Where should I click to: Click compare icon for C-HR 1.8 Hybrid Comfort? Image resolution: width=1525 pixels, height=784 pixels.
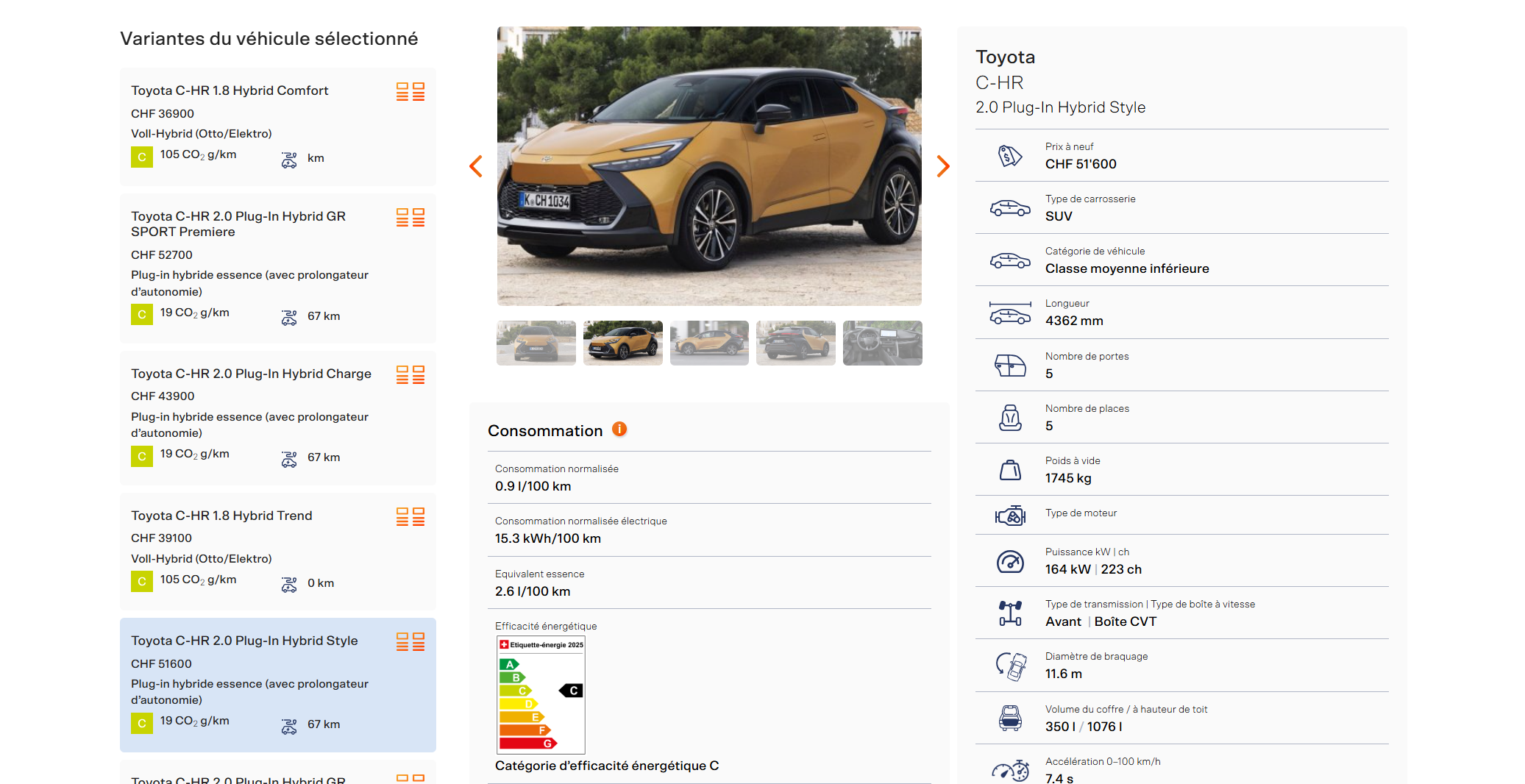pyautogui.click(x=410, y=91)
